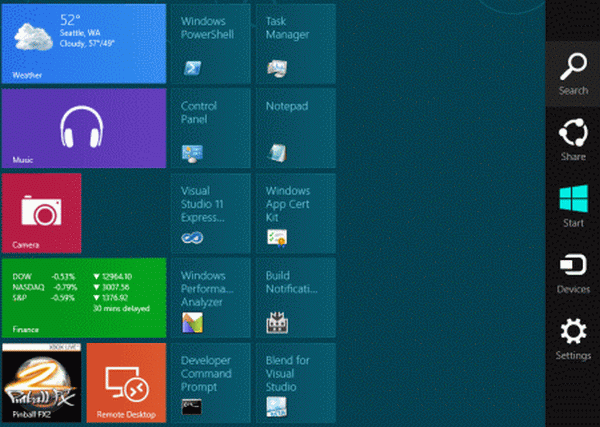Click the NASDAQ row in Finance tile

pos(71,287)
